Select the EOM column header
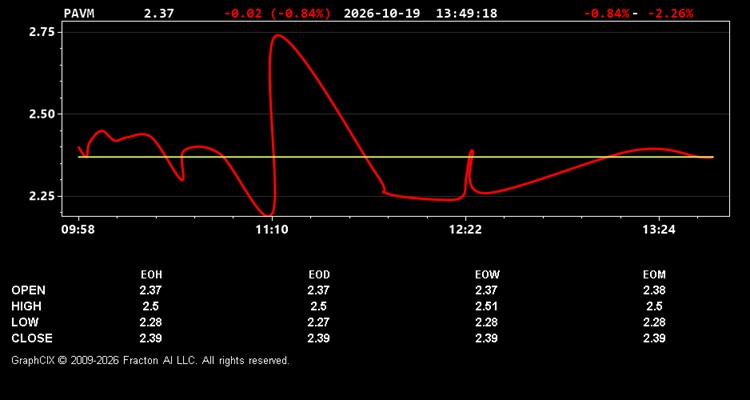The height and width of the screenshot is (400, 750). pyautogui.click(x=654, y=275)
